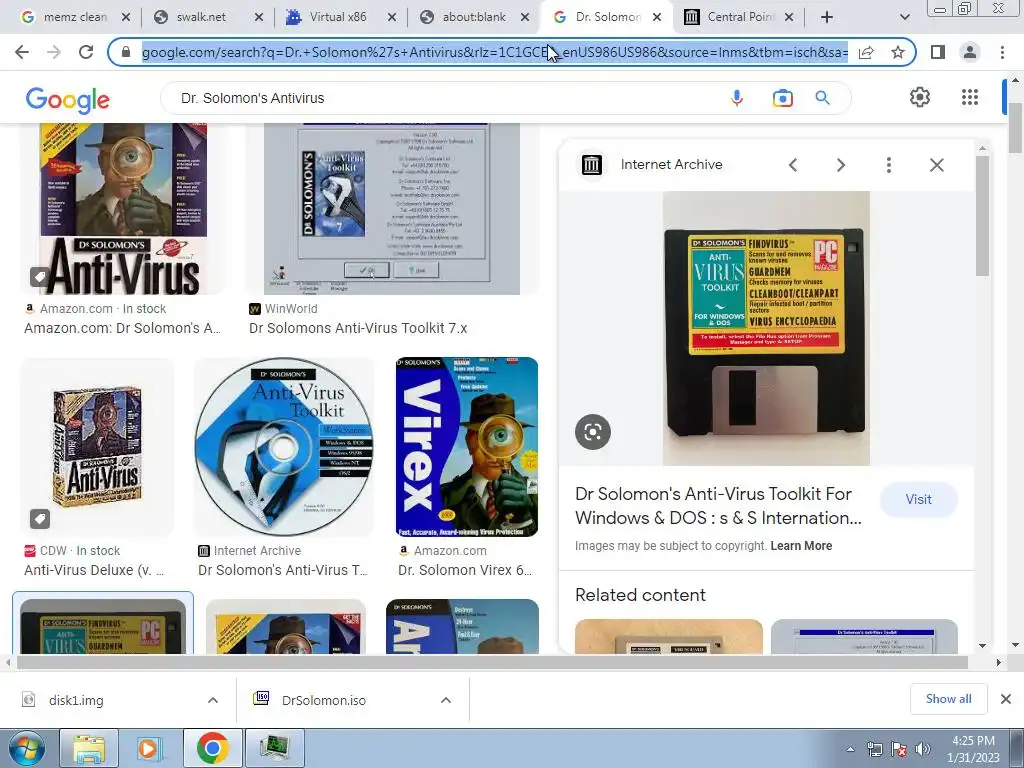The height and width of the screenshot is (768, 1024).
Task: Visit the Internet Archive source page
Action: [918, 500]
